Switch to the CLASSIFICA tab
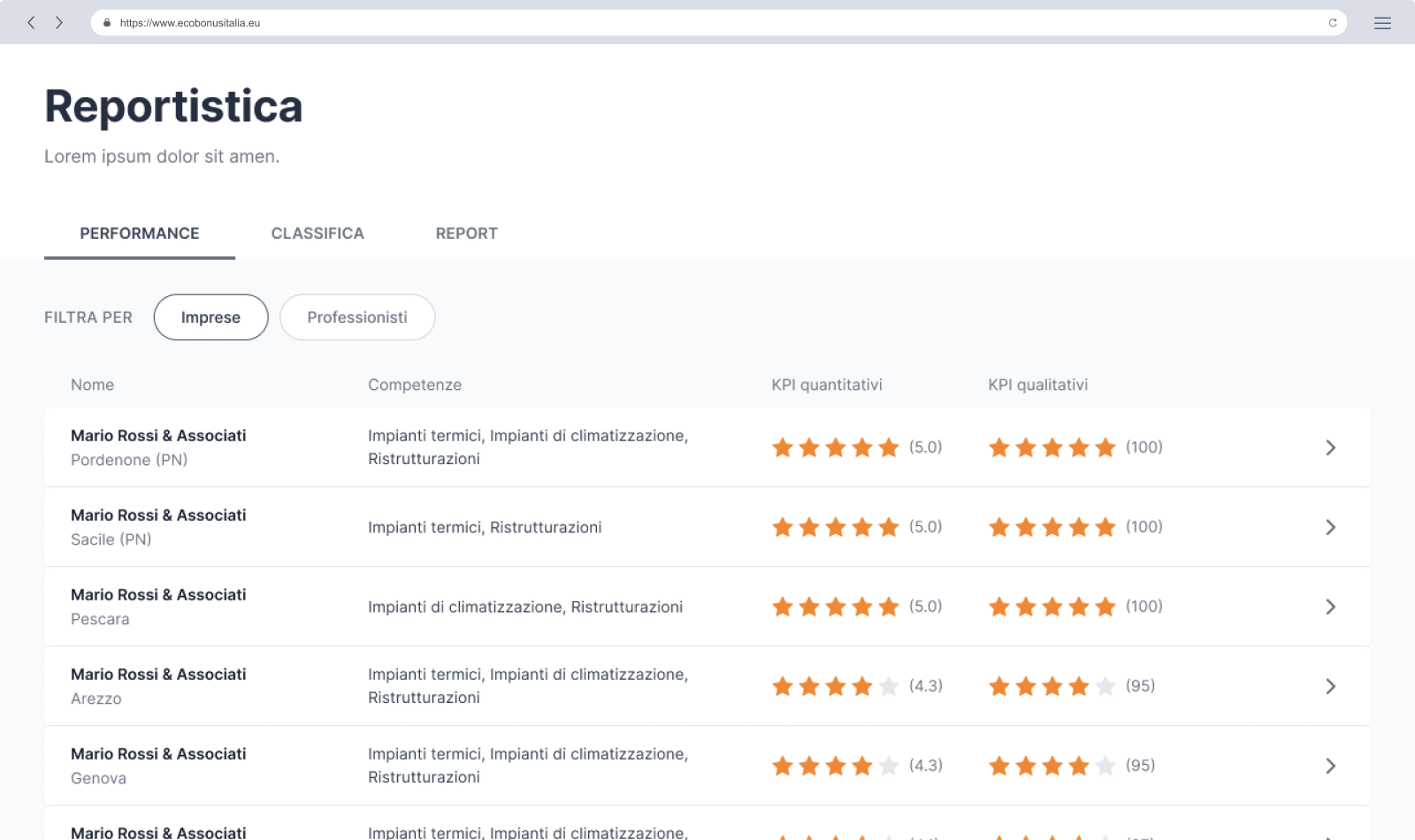The width and height of the screenshot is (1415, 840). (317, 233)
